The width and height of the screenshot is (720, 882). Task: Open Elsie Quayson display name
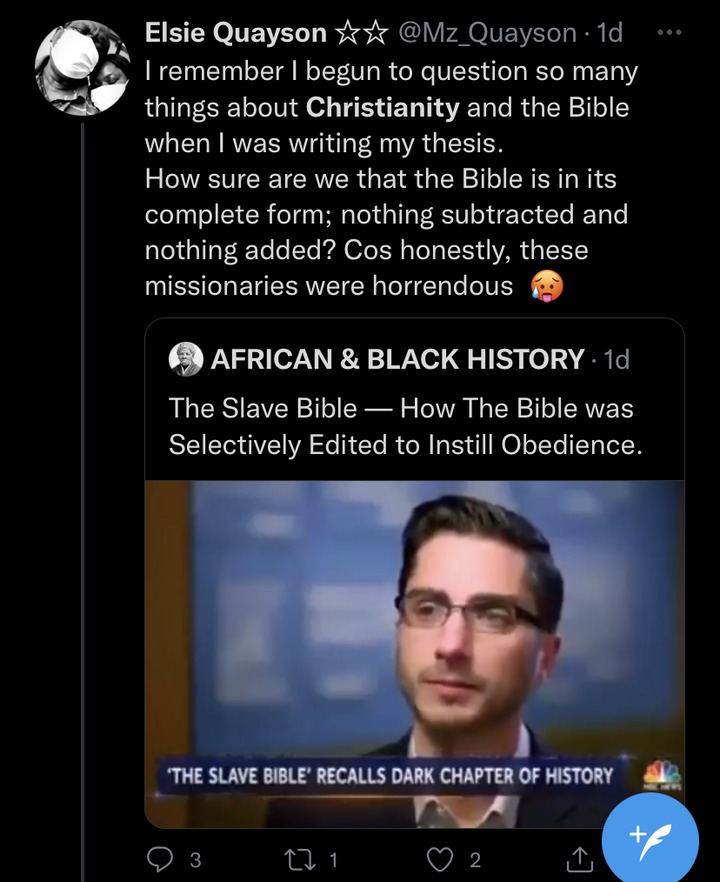[x=236, y=33]
